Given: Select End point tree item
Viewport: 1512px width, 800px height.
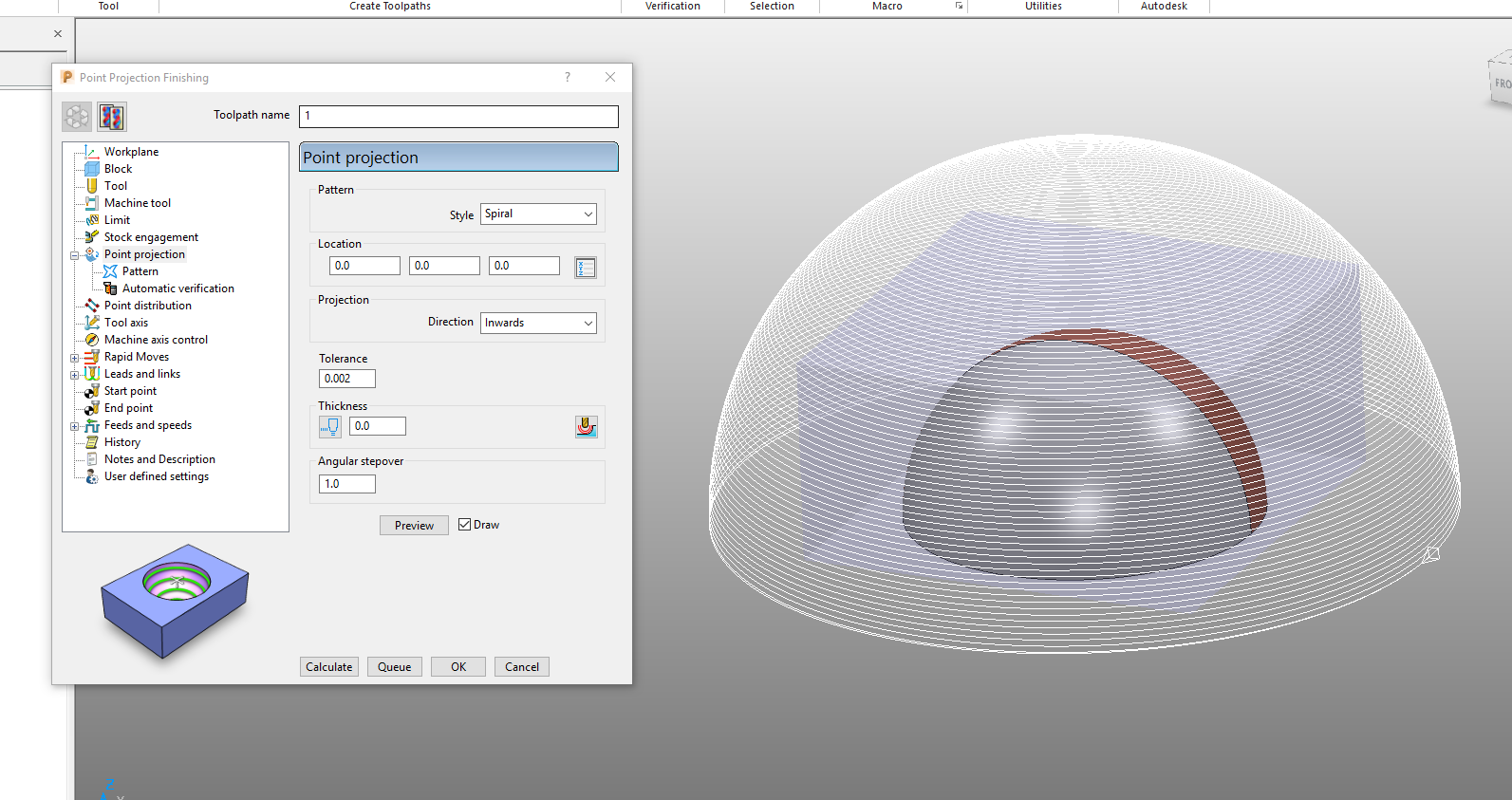Looking at the screenshot, I should pyautogui.click(x=128, y=408).
